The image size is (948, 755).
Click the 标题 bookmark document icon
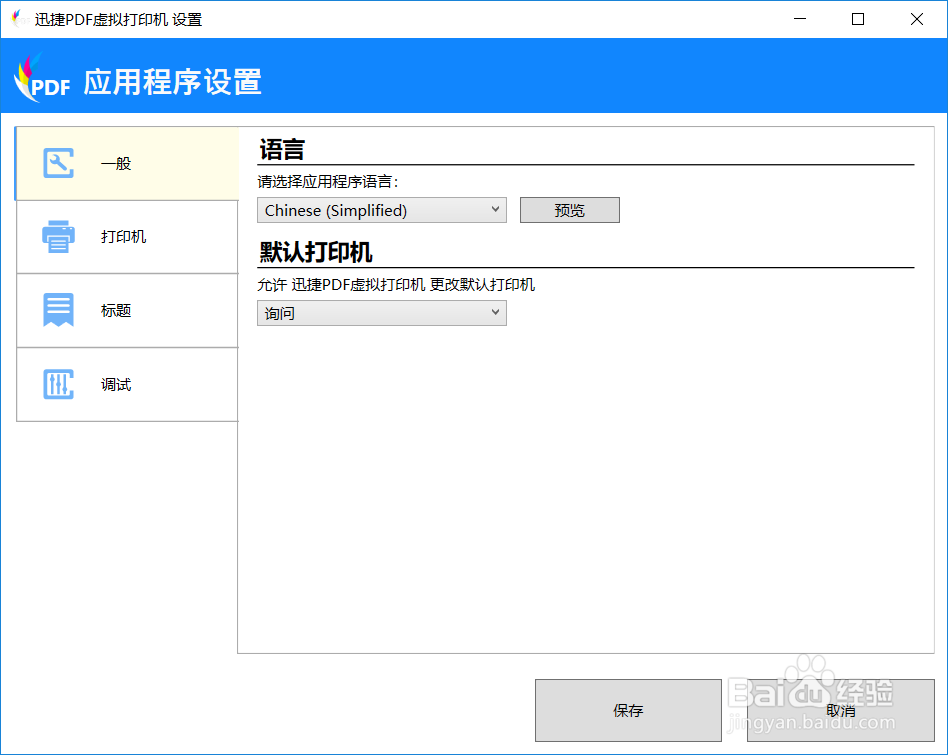59,310
